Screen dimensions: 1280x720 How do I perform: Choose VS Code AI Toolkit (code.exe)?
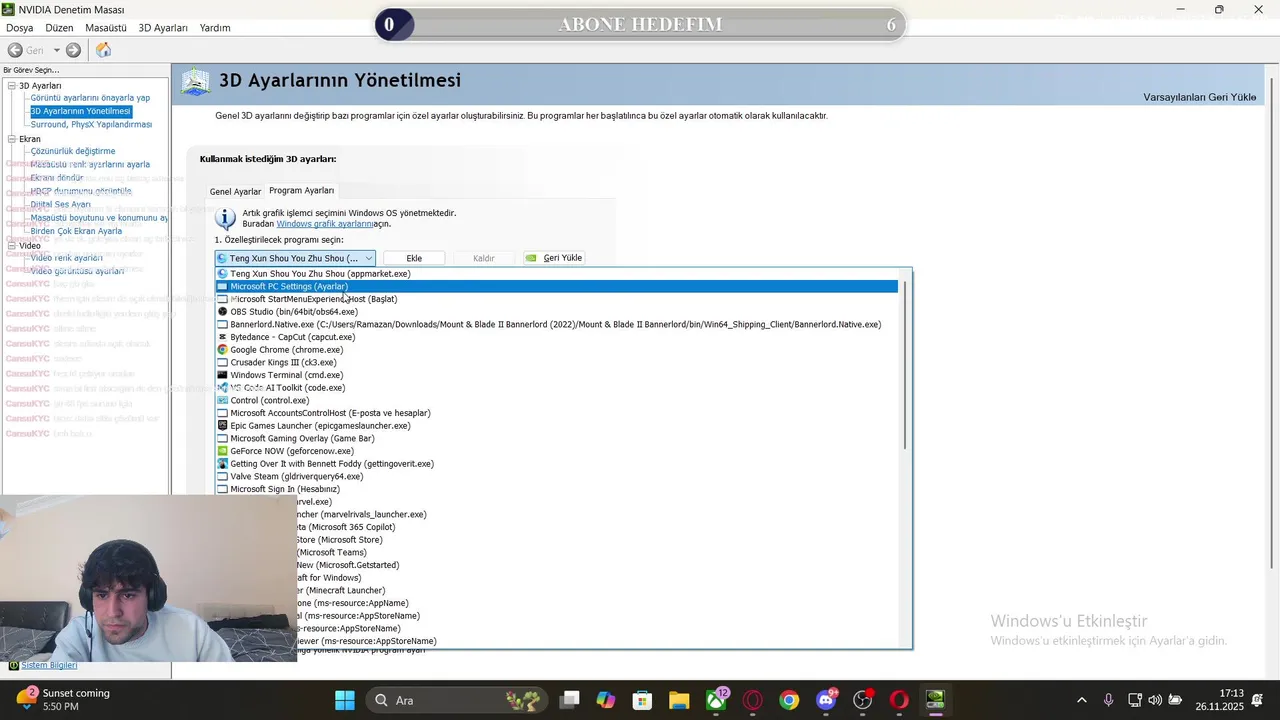click(557, 388)
